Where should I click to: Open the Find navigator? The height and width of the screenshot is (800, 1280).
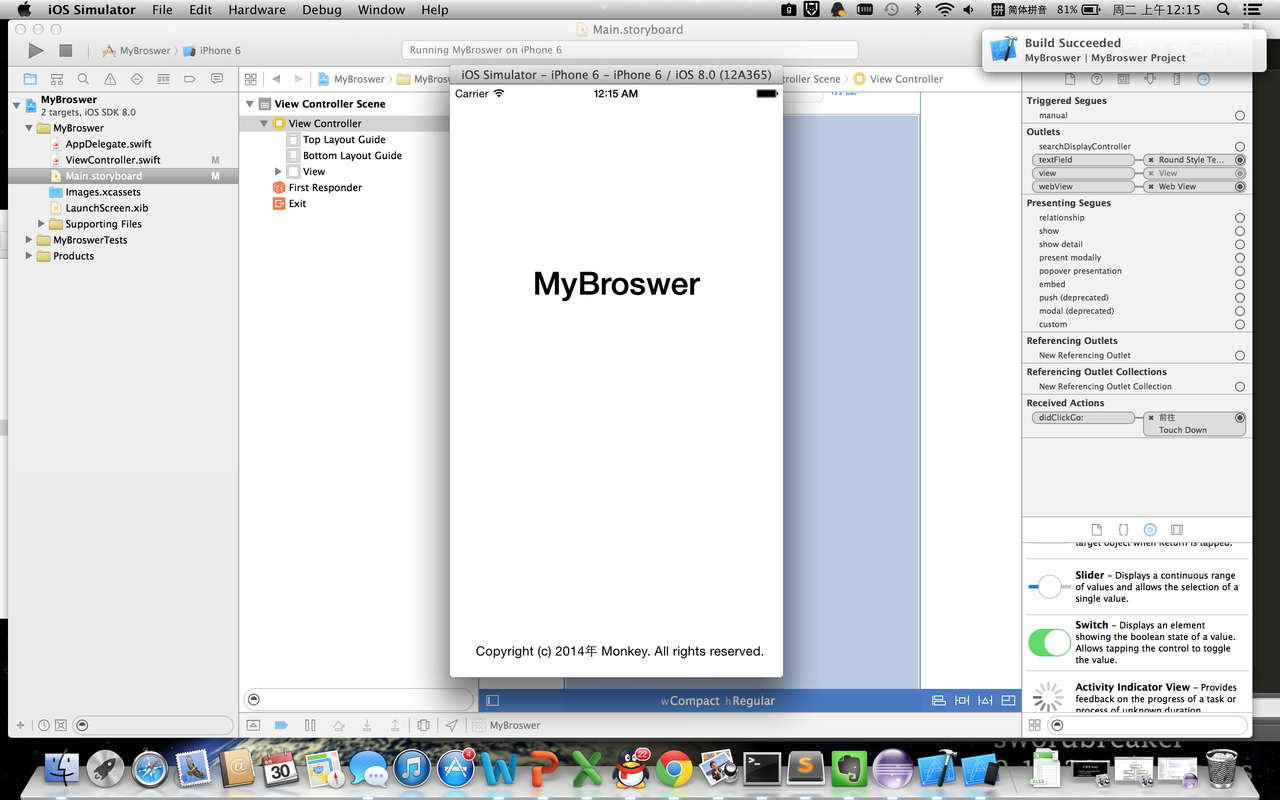pyautogui.click(x=83, y=79)
